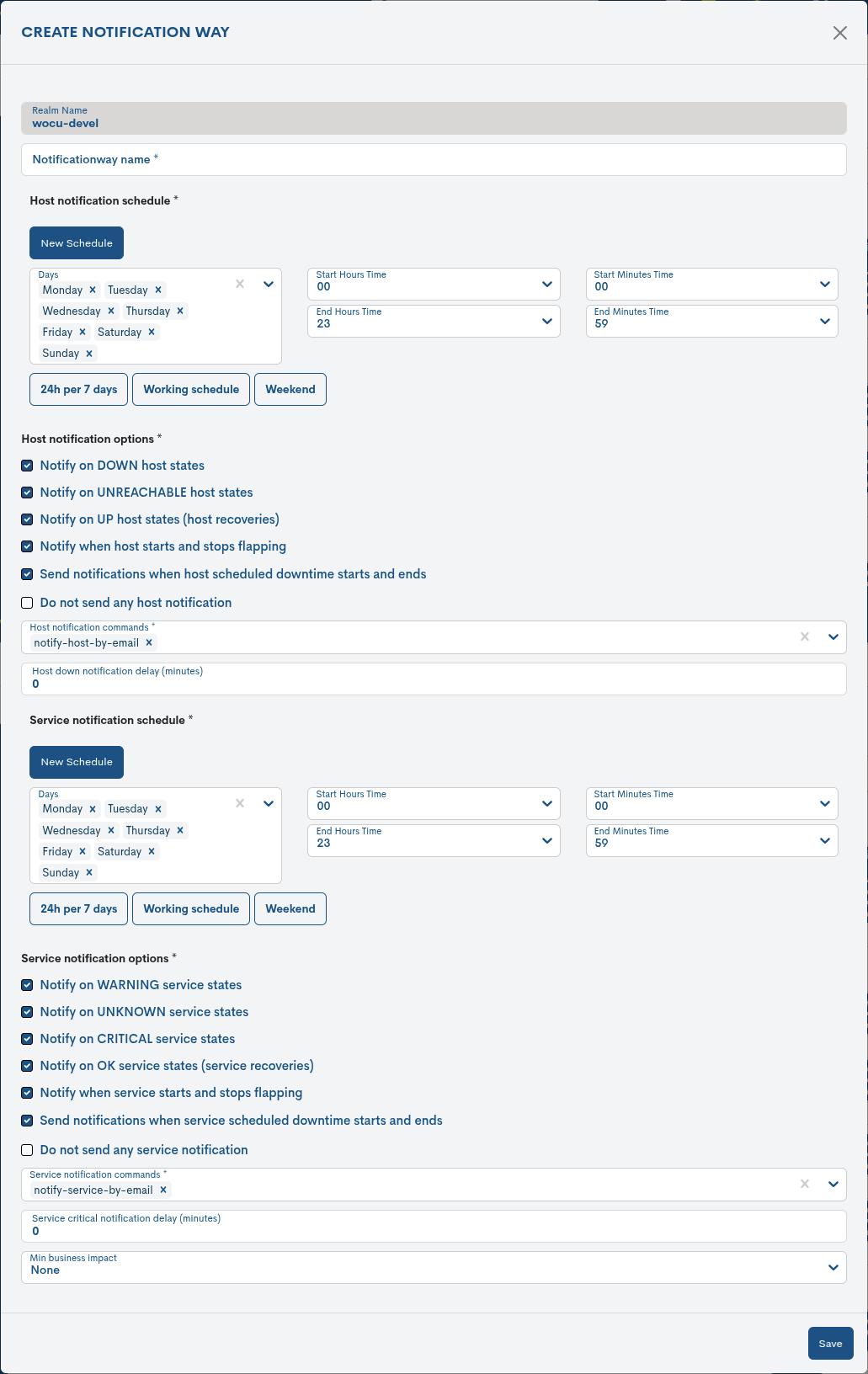Add New Schedule for host notifications
The width and height of the screenshot is (868, 1374).
coord(77,242)
